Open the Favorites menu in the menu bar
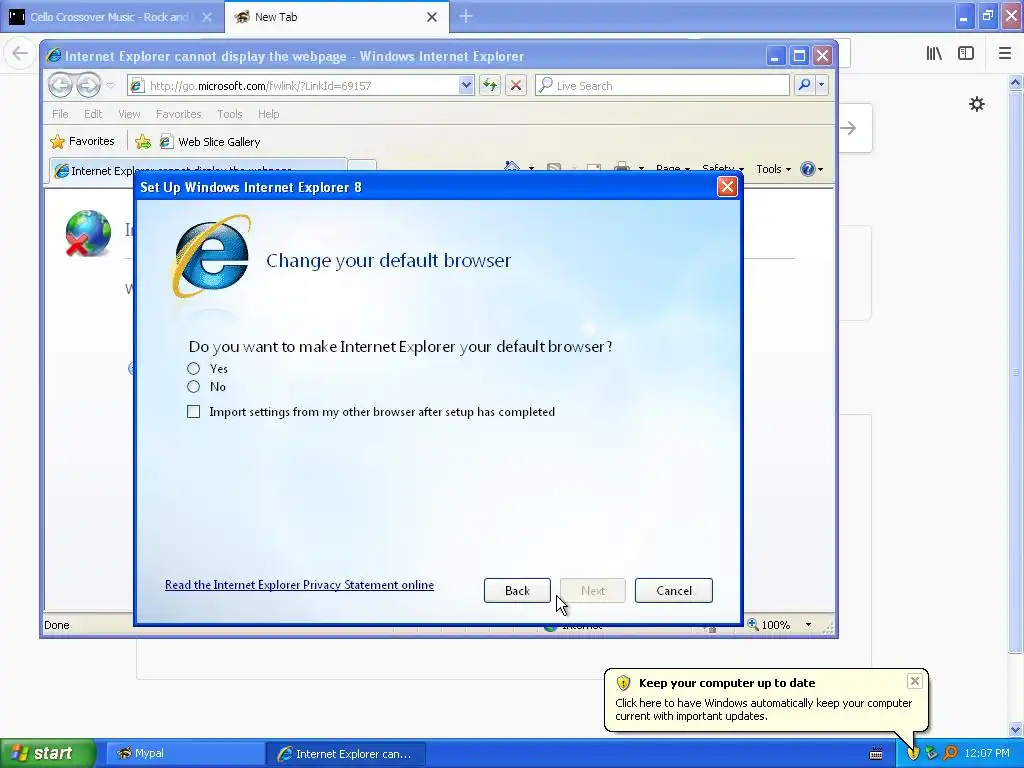 pyautogui.click(x=178, y=114)
